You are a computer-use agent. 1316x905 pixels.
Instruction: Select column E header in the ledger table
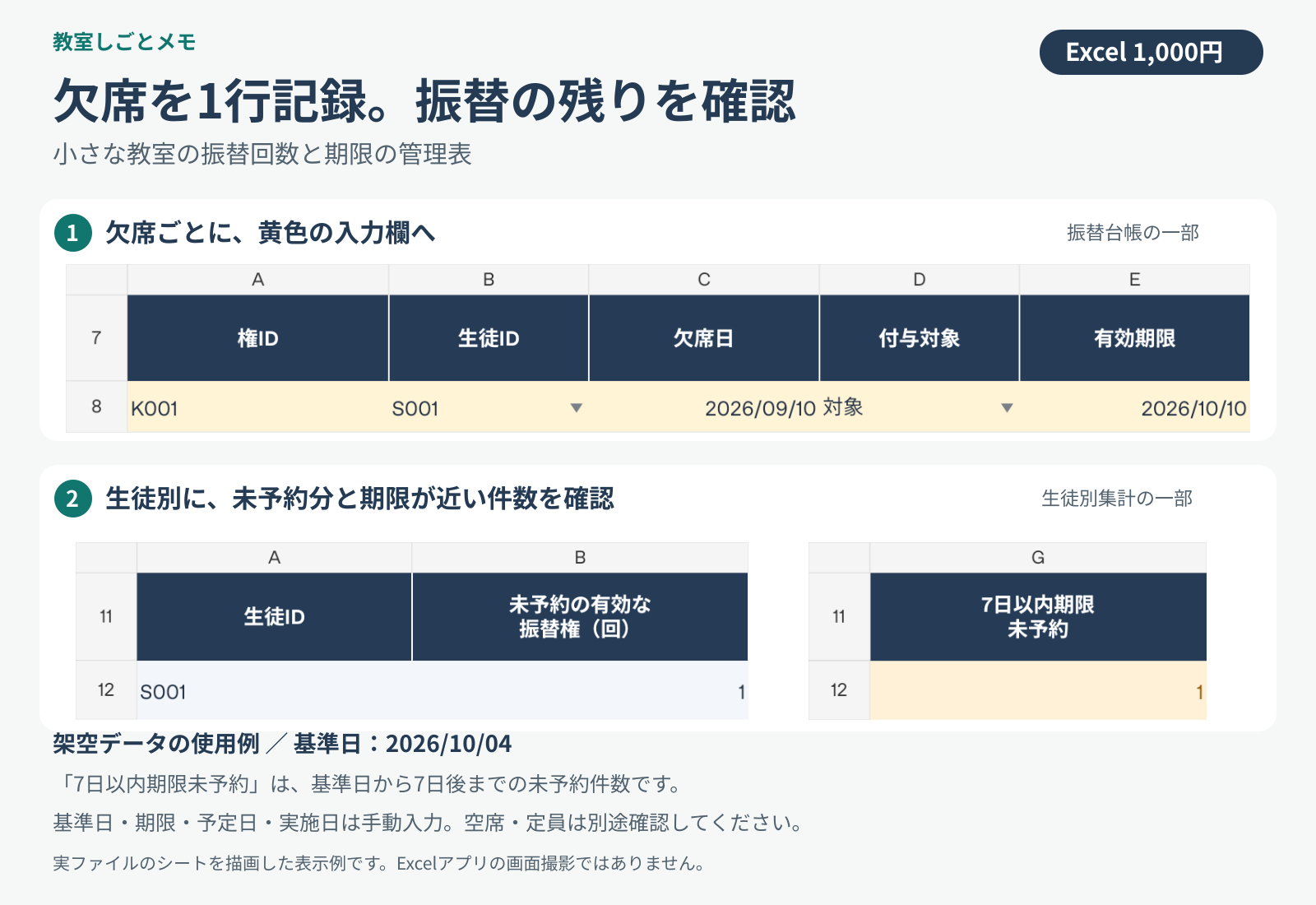(x=1134, y=280)
